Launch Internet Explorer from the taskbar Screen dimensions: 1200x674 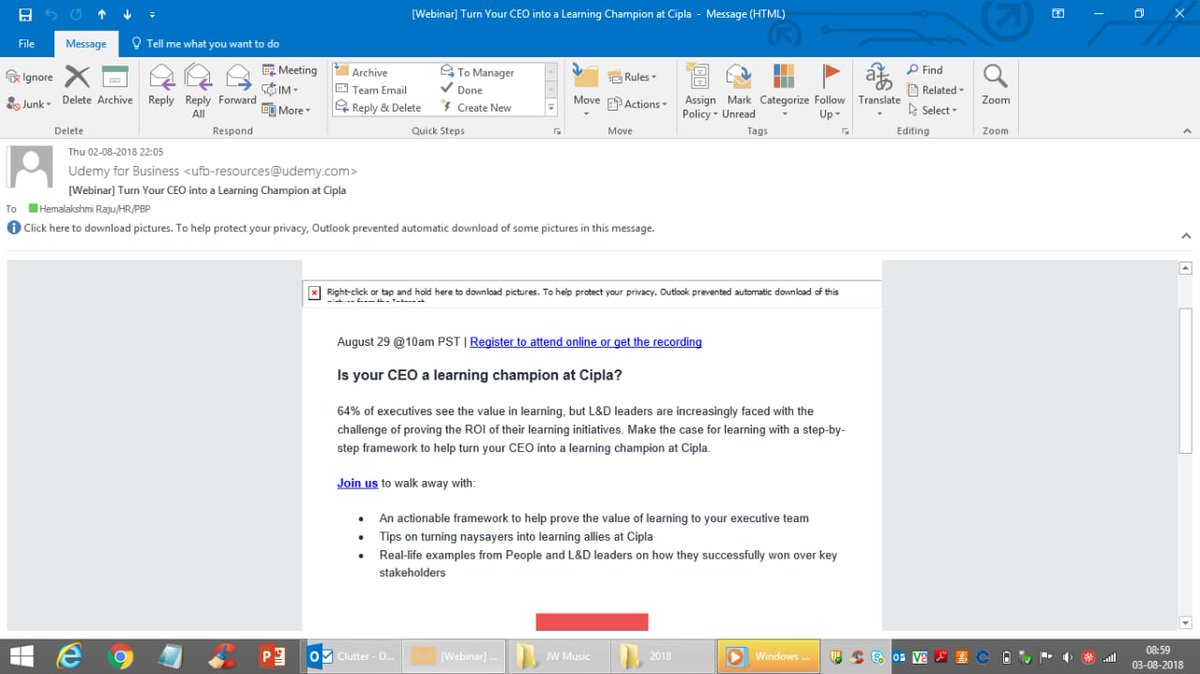[x=69, y=656]
